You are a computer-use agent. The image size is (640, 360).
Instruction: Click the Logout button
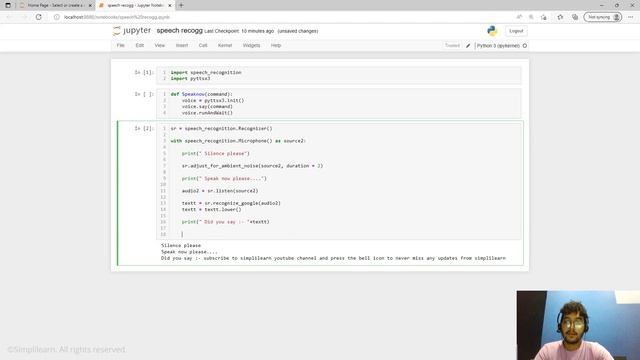point(516,31)
